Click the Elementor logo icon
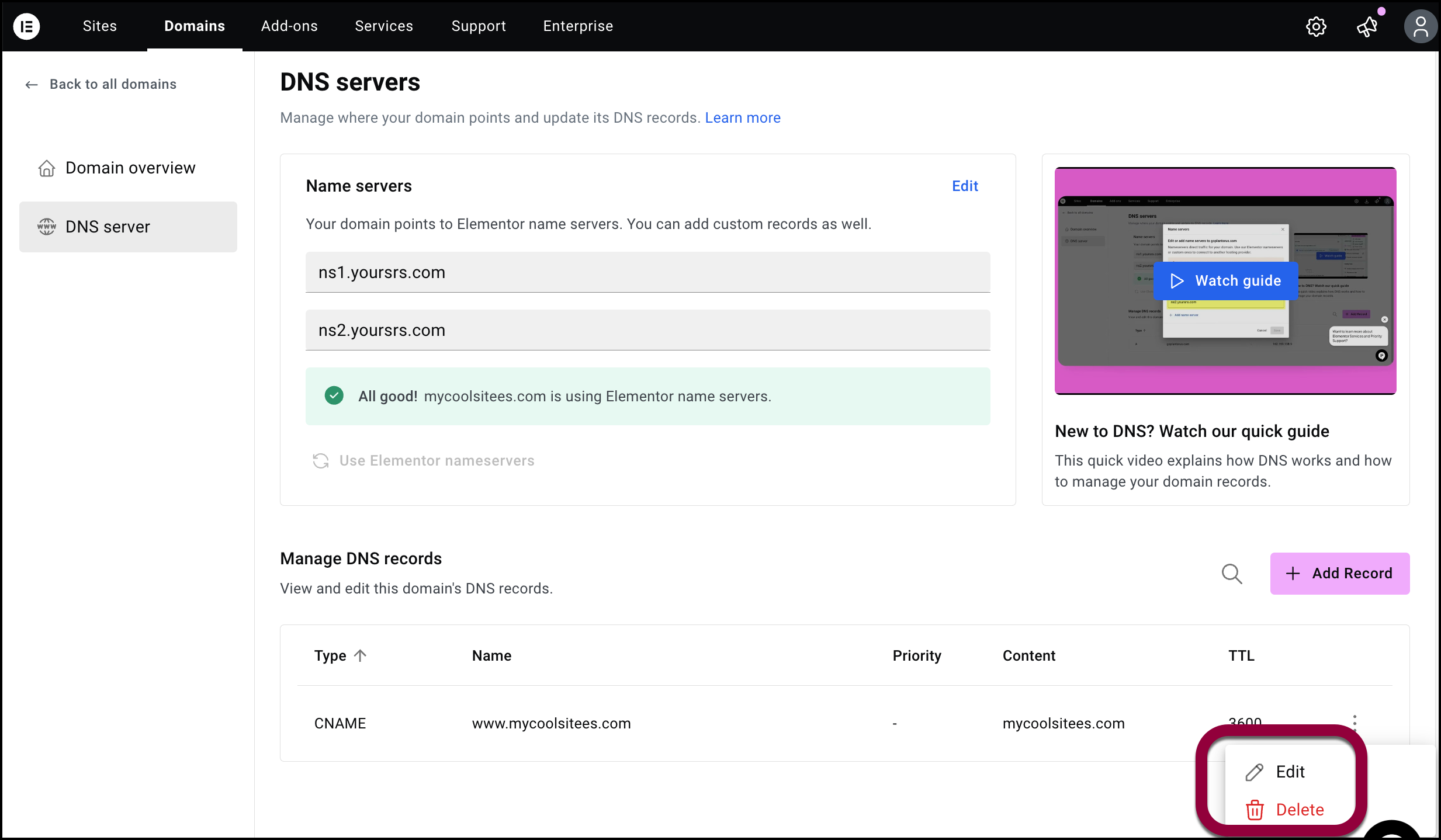Image resolution: width=1441 pixels, height=840 pixels. pos(26,26)
